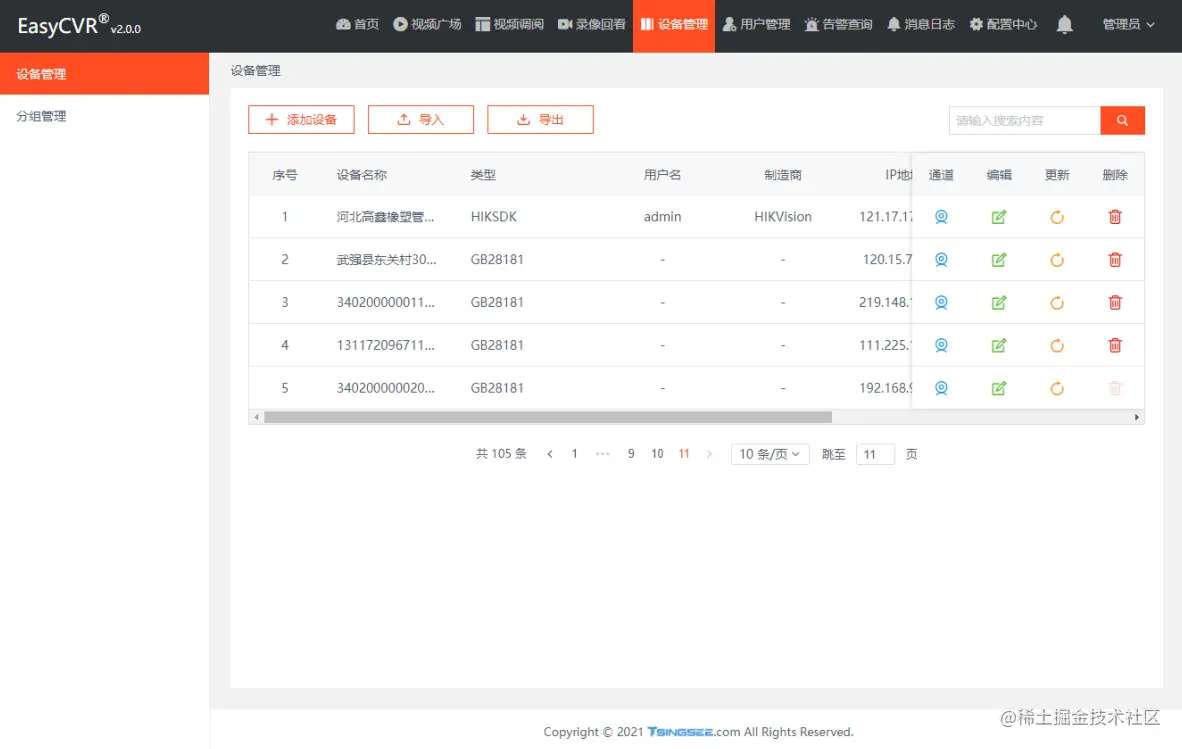Open the 视频广场 menu
The height and width of the screenshot is (749, 1182).
pos(427,25)
